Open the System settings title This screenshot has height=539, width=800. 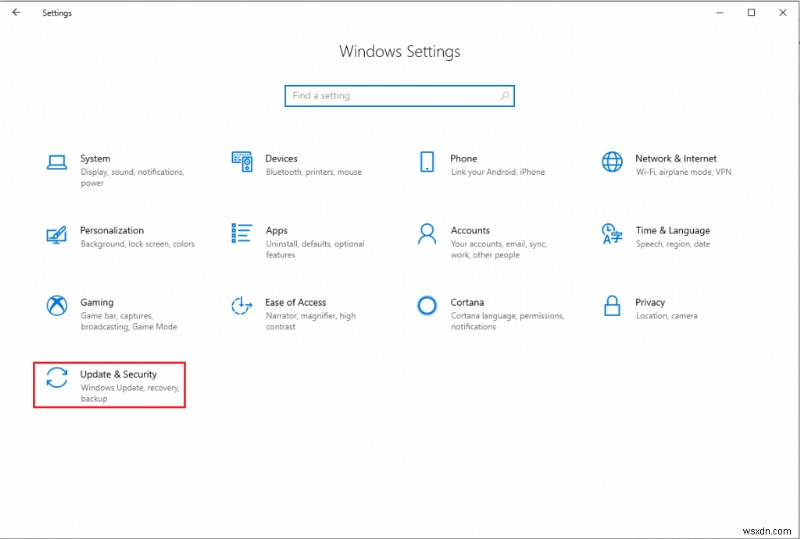(95, 159)
